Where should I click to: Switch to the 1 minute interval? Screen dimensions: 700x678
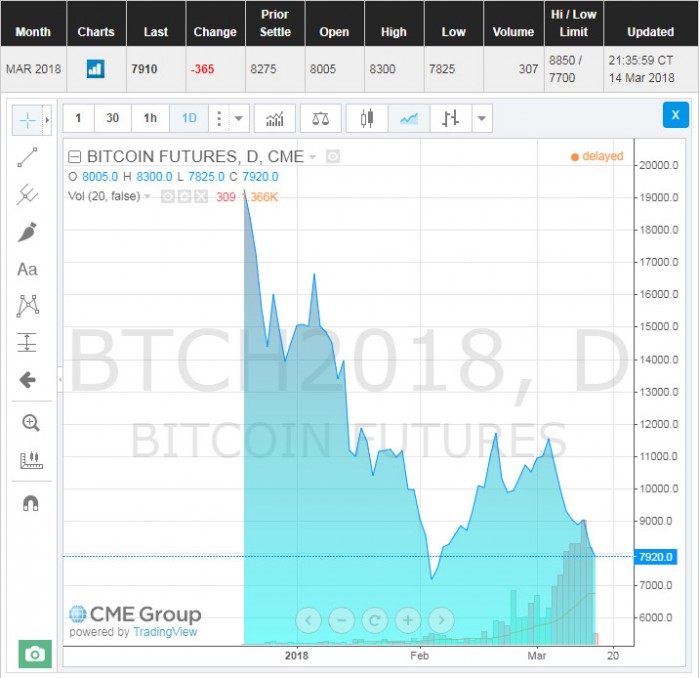[x=78, y=118]
